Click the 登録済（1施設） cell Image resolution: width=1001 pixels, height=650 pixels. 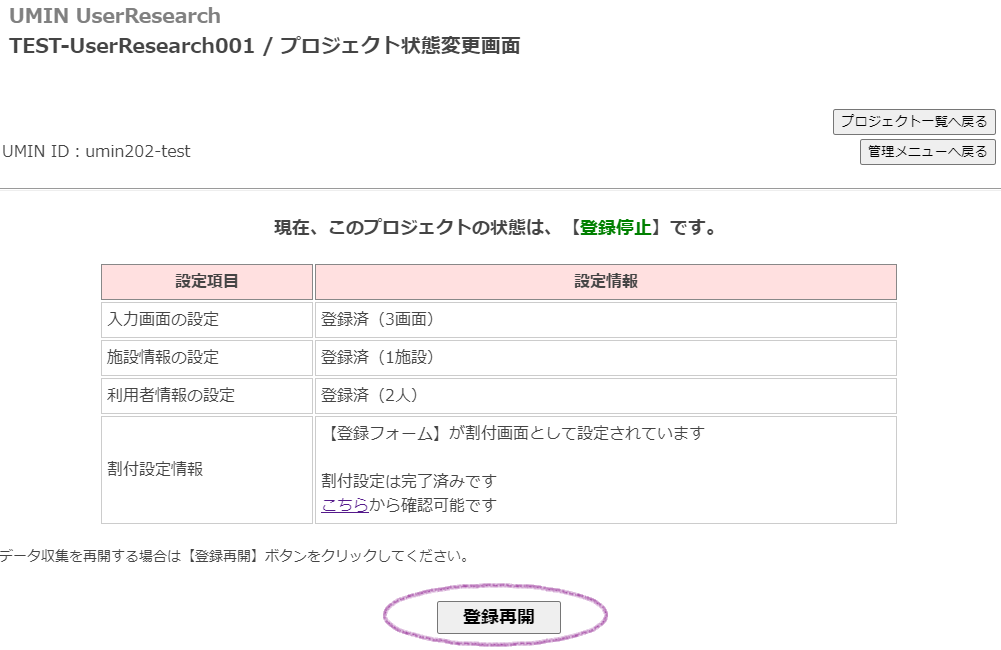tap(377, 357)
